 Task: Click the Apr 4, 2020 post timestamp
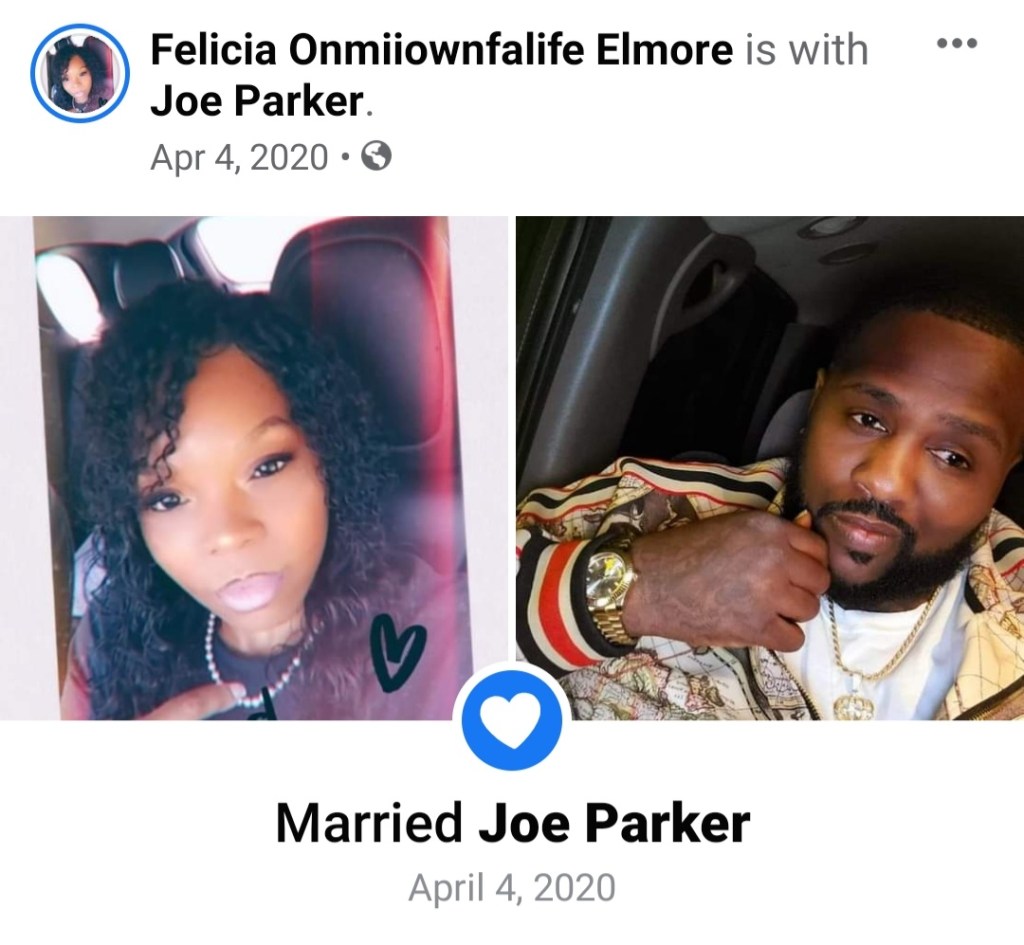tap(239, 157)
